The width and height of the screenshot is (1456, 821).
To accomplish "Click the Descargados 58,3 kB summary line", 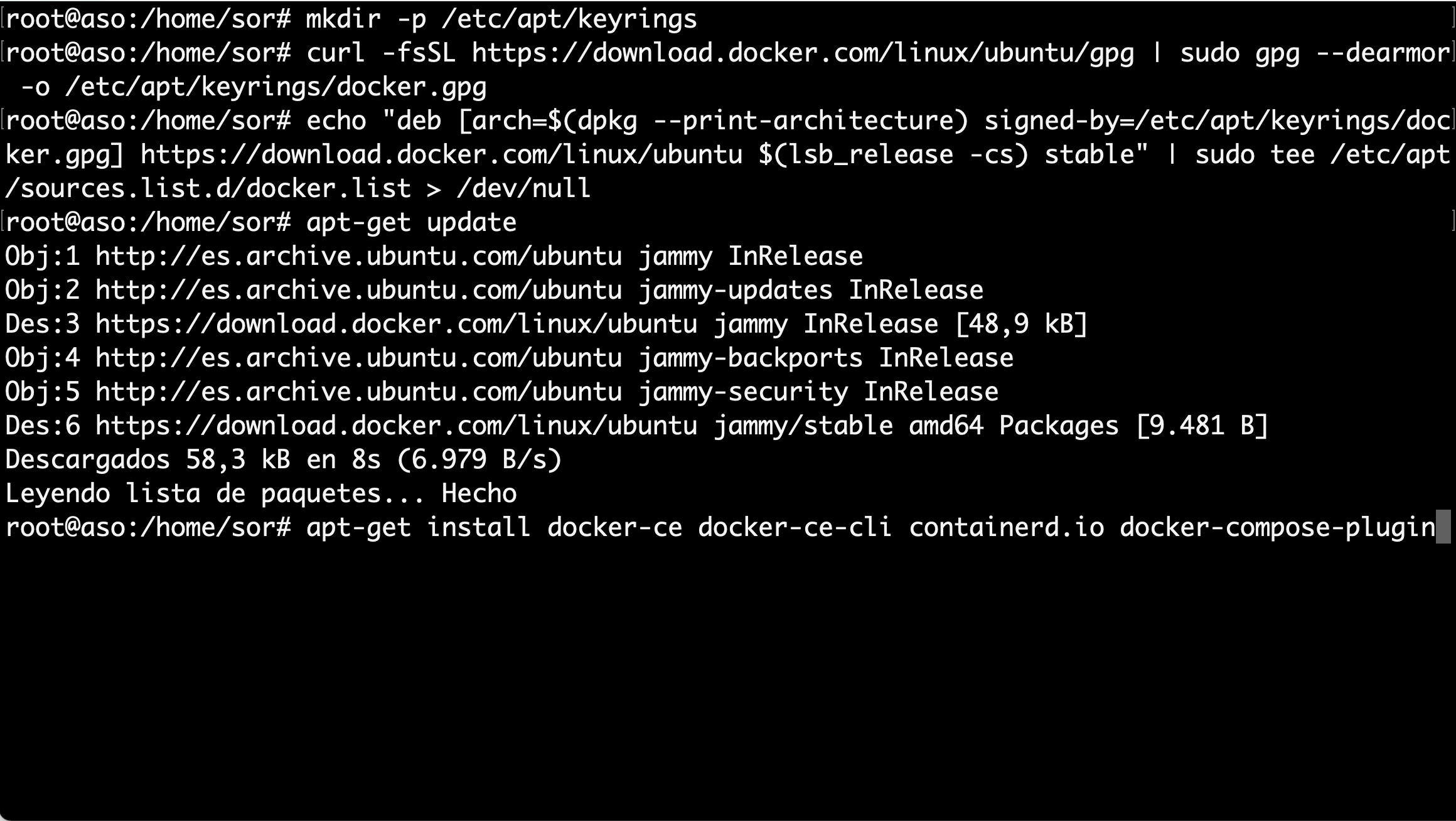I will point(283,459).
